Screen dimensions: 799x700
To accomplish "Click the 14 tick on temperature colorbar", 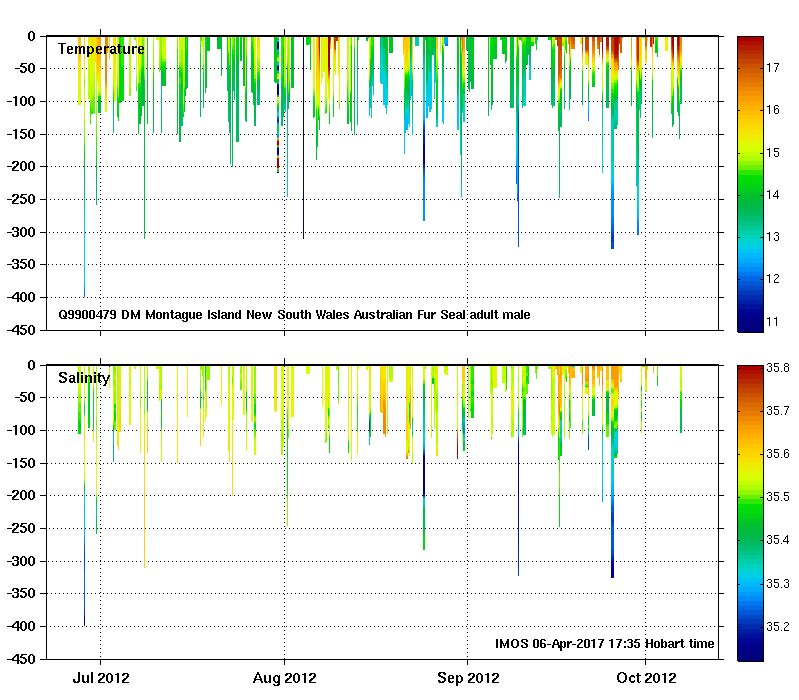I will tap(773, 194).
